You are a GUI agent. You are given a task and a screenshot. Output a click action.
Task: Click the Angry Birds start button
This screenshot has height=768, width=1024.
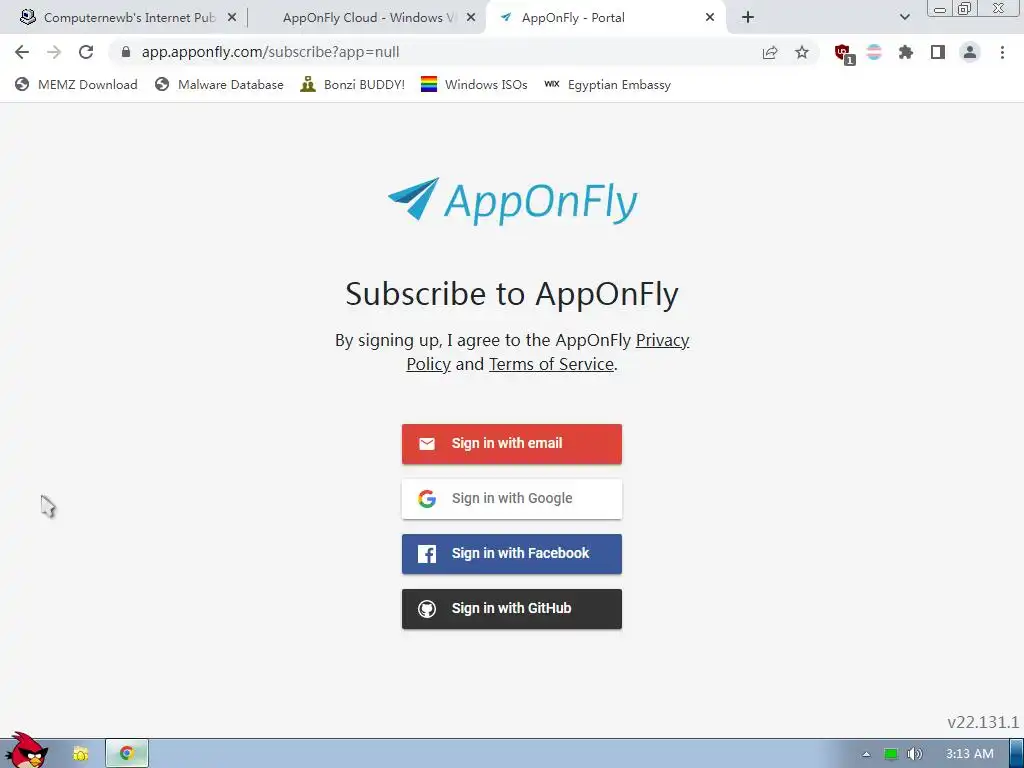pos(26,750)
